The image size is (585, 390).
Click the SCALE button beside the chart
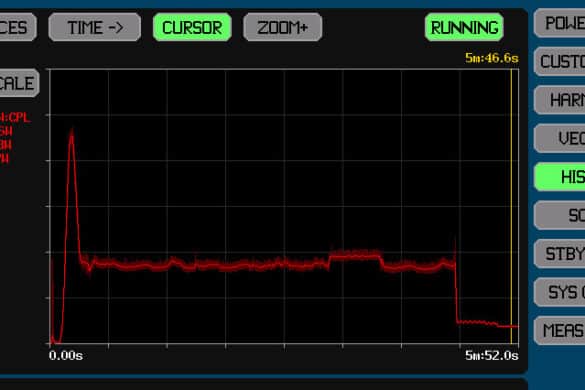(x=19, y=83)
